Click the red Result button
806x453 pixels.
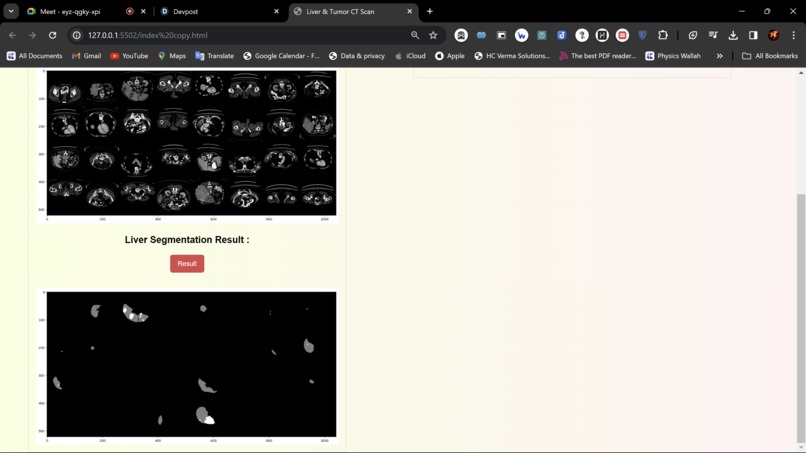coord(187,263)
